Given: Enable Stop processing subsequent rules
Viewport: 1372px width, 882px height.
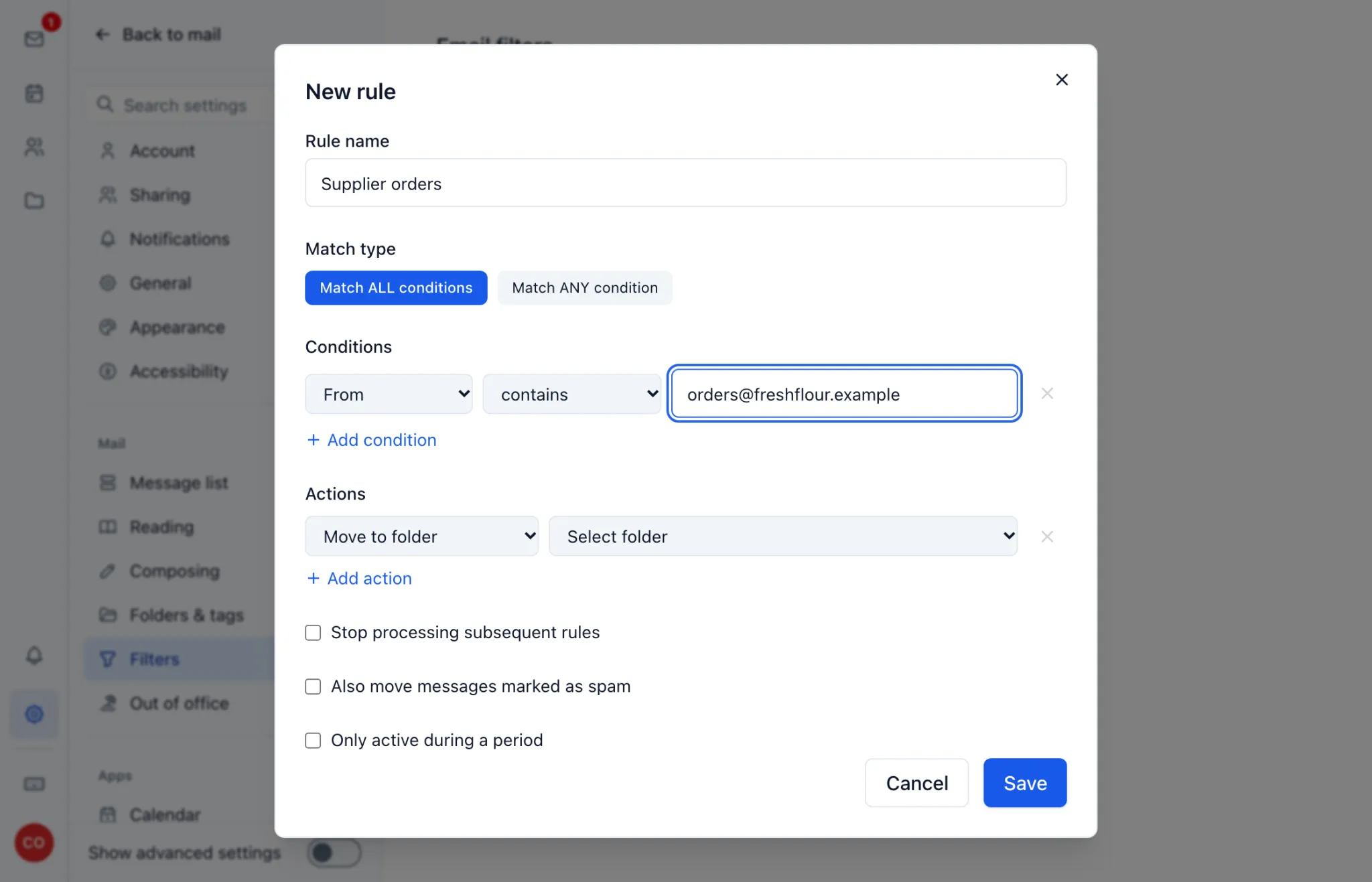Looking at the screenshot, I should click(313, 633).
